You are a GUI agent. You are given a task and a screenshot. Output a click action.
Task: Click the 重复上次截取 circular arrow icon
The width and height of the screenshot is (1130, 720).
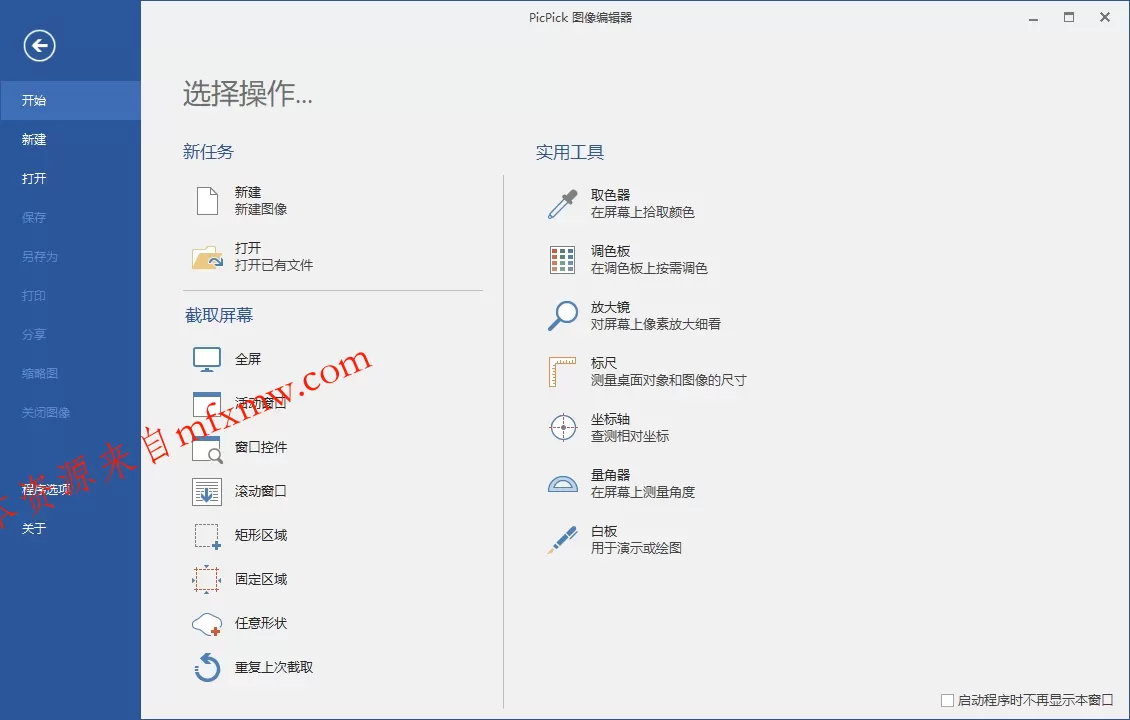coord(207,667)
